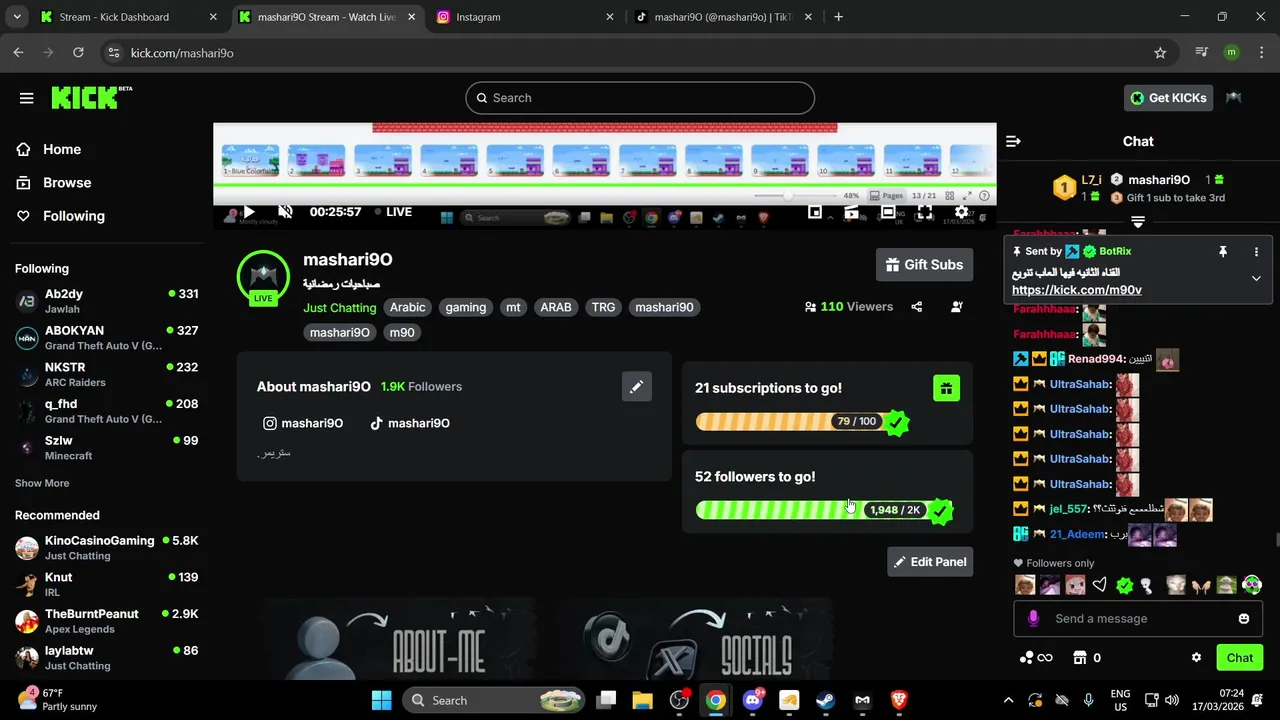The width and height of the screenshot is (1280, 720).
Task: Click jel_557 username in chat
Action: point(1069,509)
